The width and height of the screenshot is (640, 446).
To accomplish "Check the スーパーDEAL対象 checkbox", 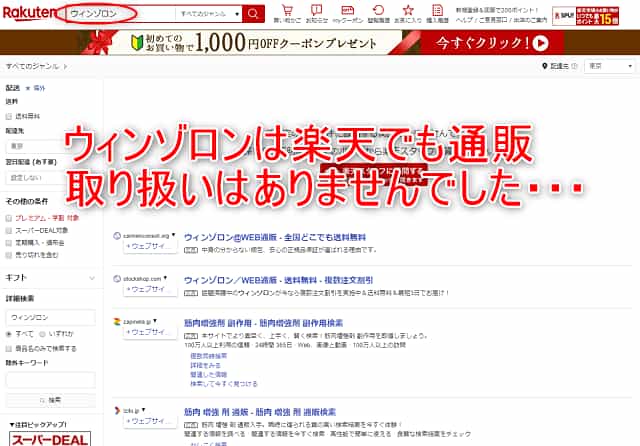I will pyautogui.click(x=9, y=231).
